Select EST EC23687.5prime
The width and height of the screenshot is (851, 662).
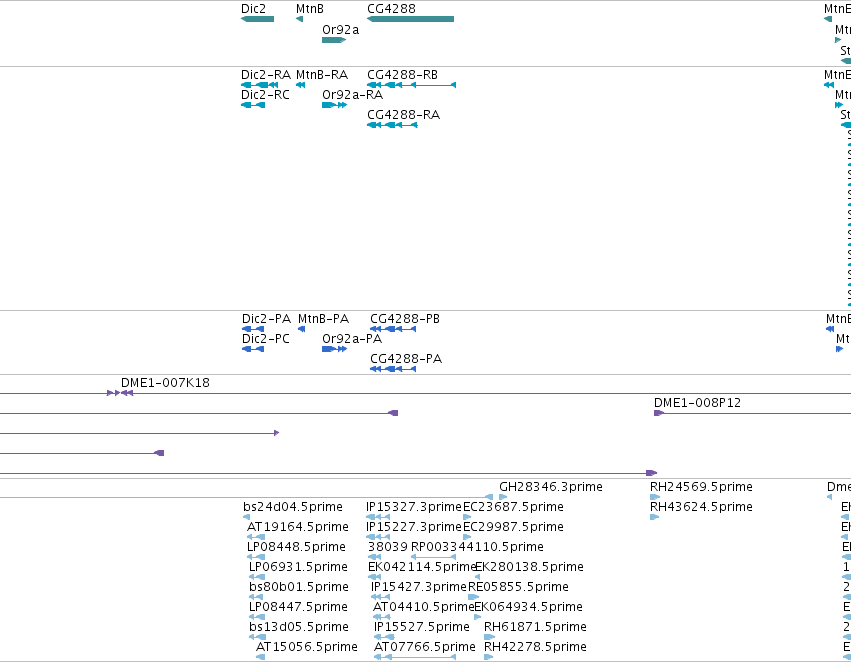coord(513,507)
